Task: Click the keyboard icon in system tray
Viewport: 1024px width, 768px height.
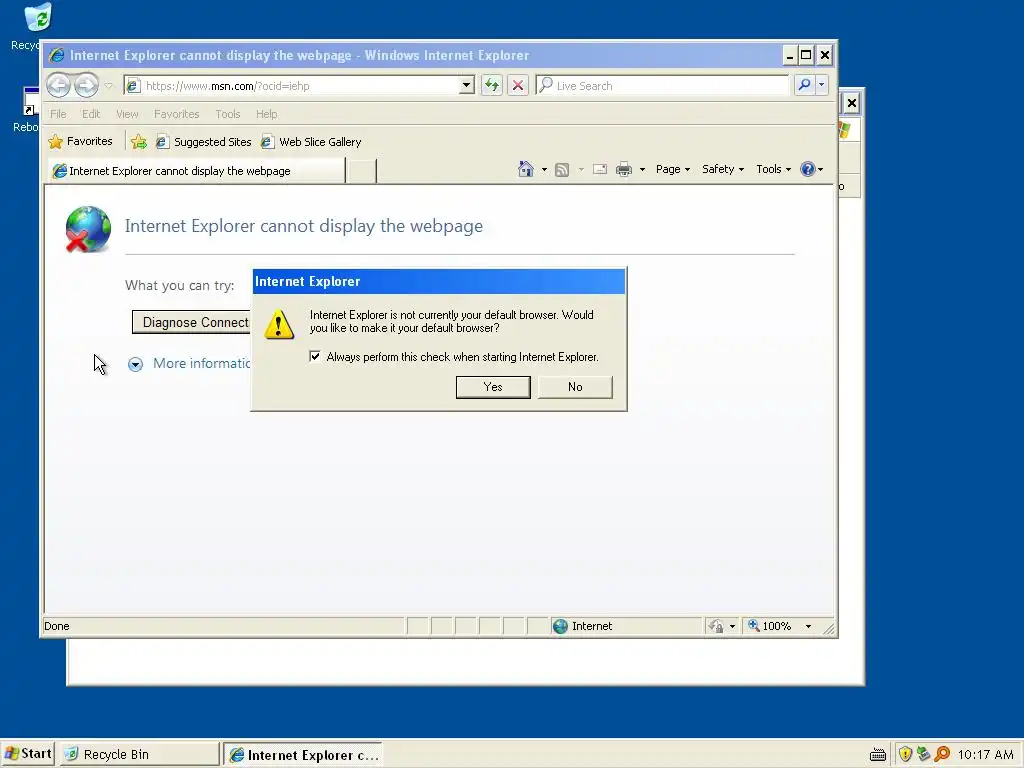Action: click(x=878, y=755)
